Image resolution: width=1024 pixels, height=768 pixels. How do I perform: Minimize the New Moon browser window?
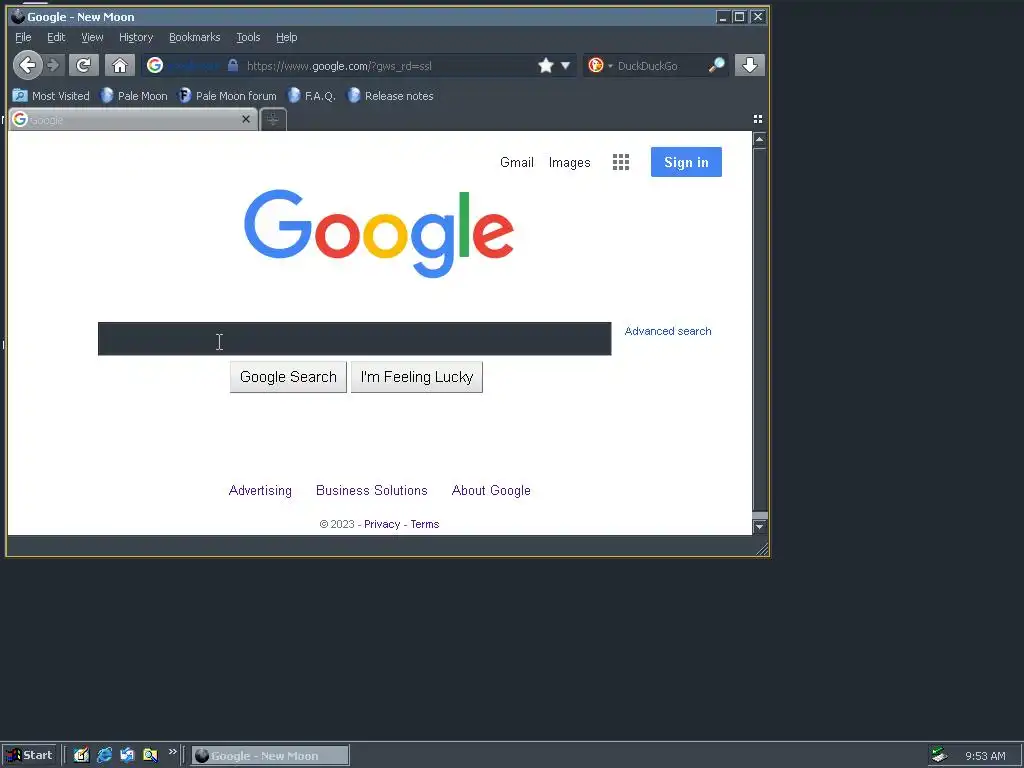pos(722,17)
